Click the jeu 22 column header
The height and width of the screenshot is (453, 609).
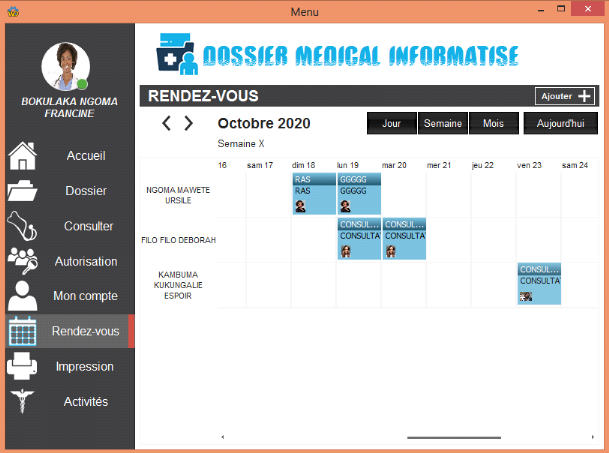coord(482,165)
